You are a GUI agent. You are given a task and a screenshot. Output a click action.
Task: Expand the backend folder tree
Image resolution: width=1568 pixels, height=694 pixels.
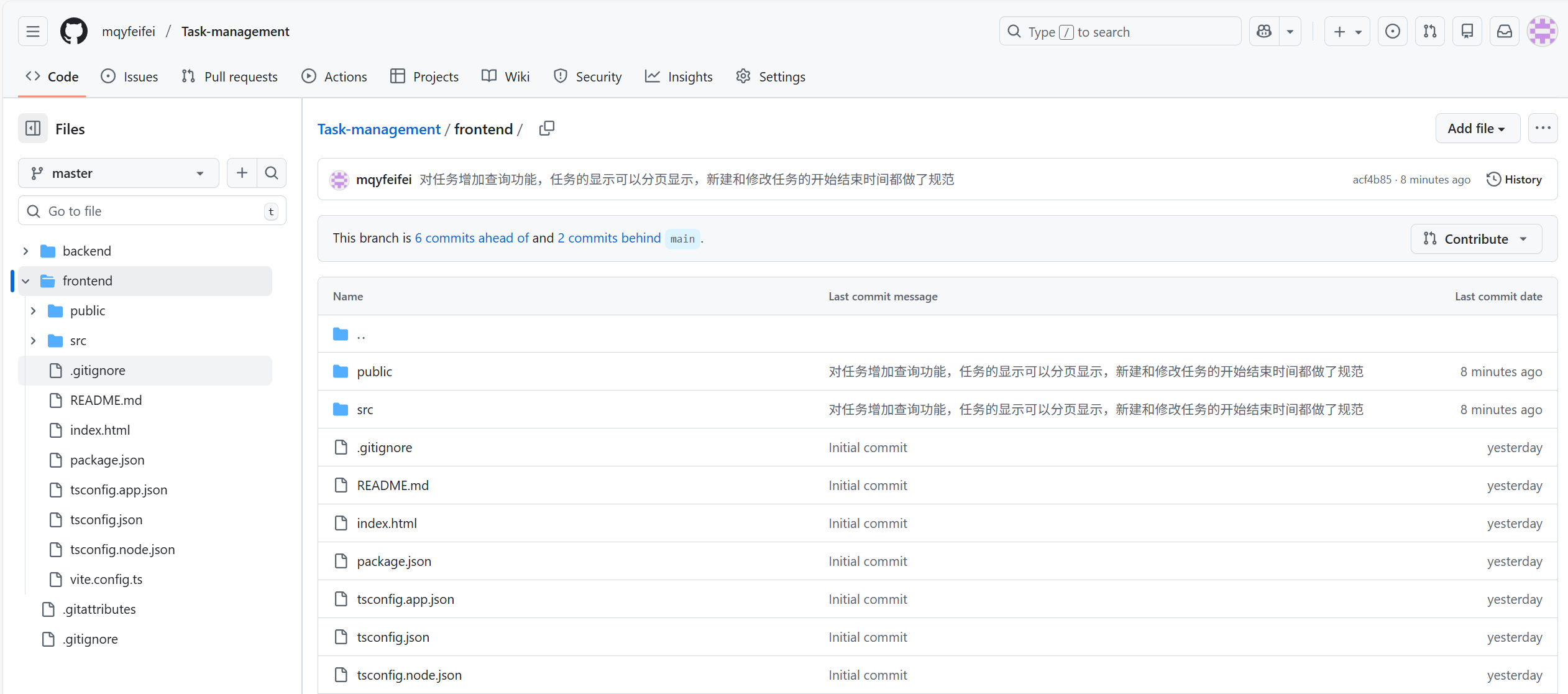[x=26, y=251]
